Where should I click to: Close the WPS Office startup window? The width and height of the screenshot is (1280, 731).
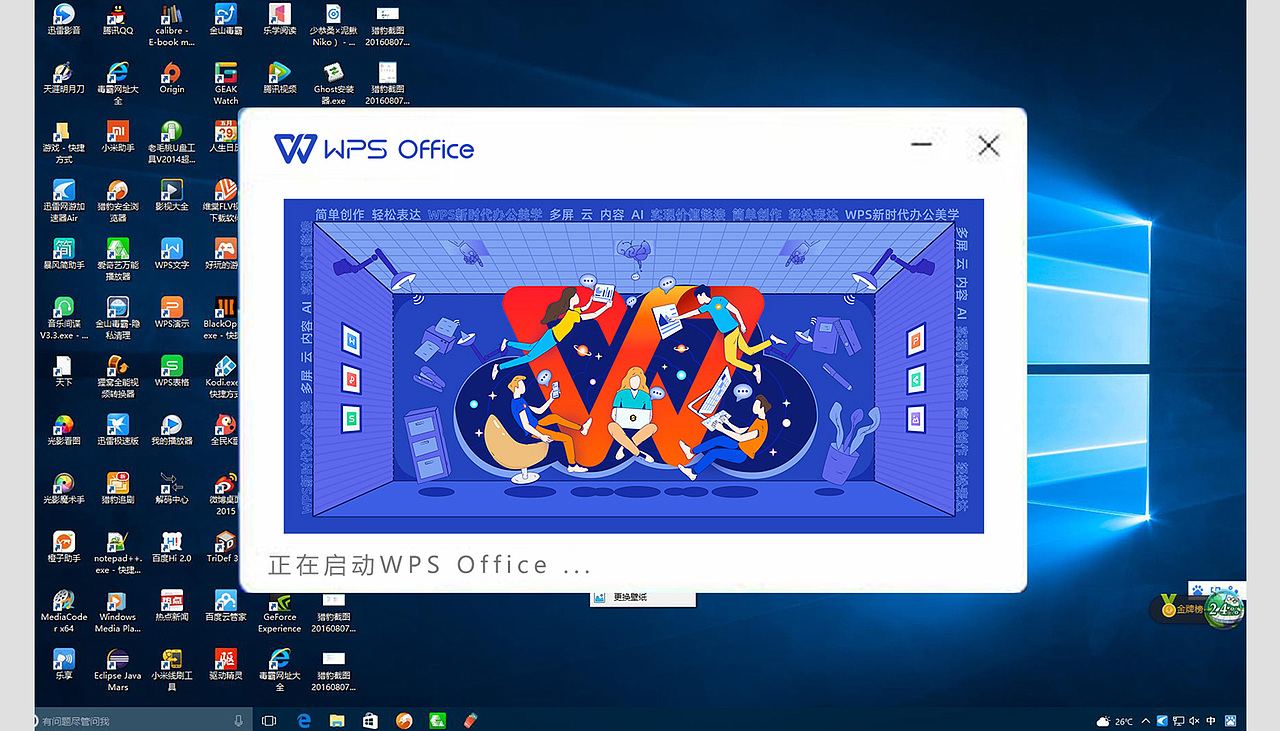[x=989, y=145]
